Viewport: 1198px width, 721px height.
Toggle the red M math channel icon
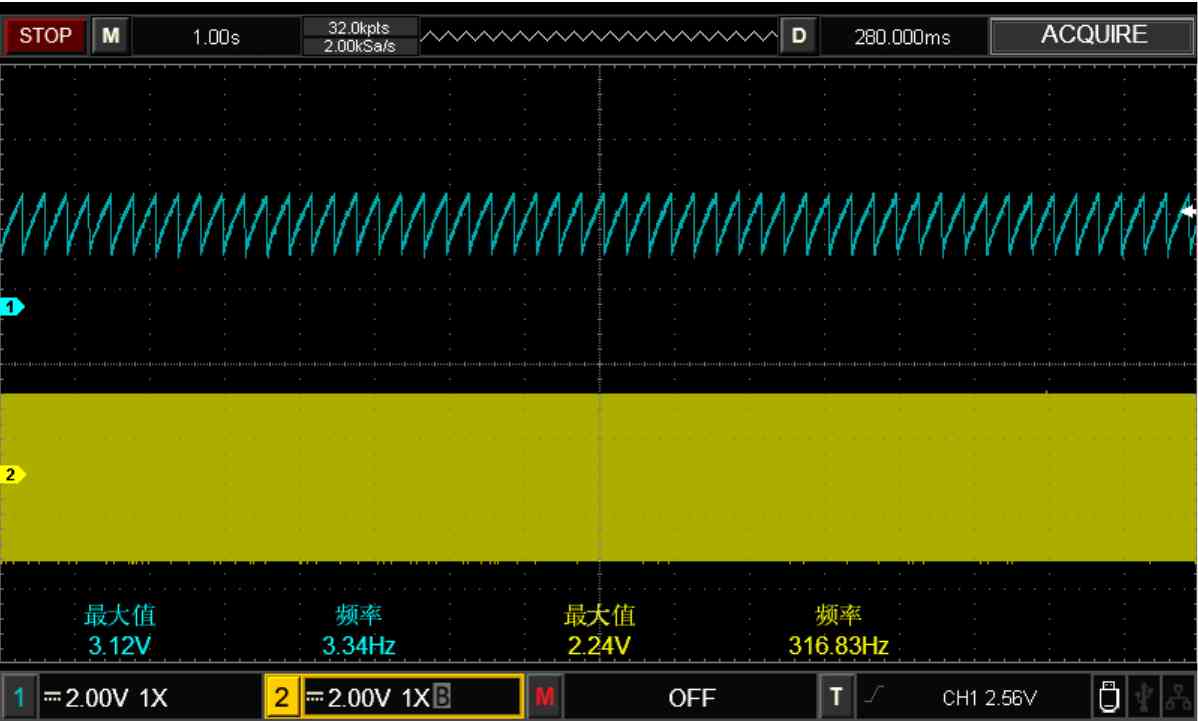pyautogui.click(x=545, y=697)
